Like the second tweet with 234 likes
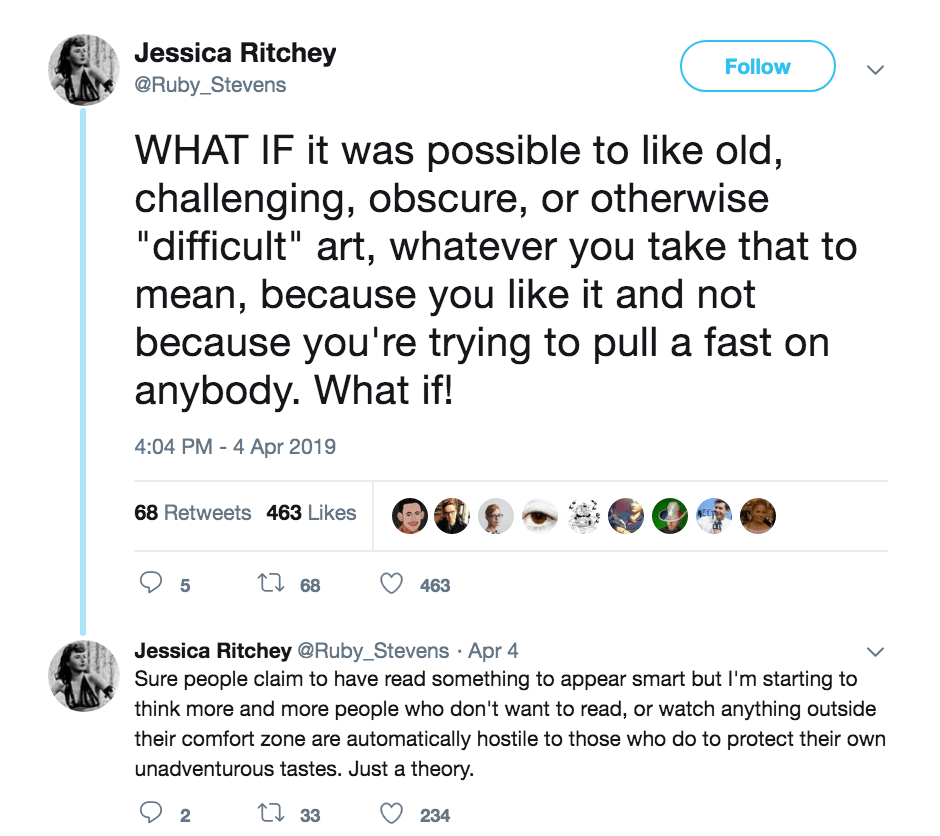 (393, 814)
